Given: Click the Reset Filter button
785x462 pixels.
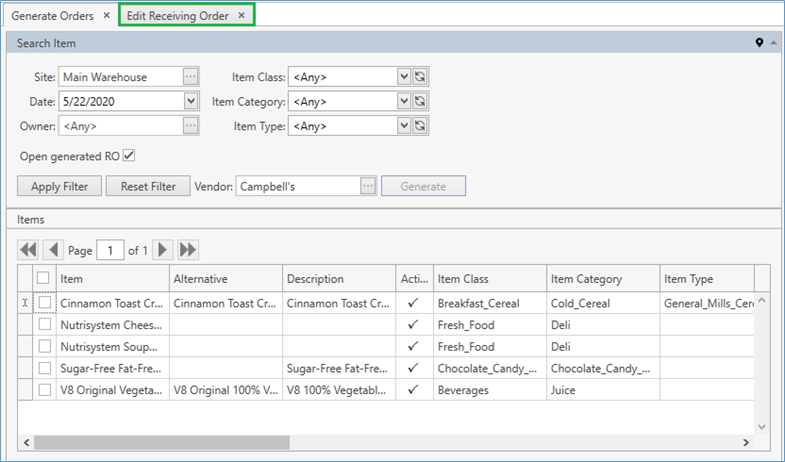Looking at the screenshot, I should tap(148, 186).
